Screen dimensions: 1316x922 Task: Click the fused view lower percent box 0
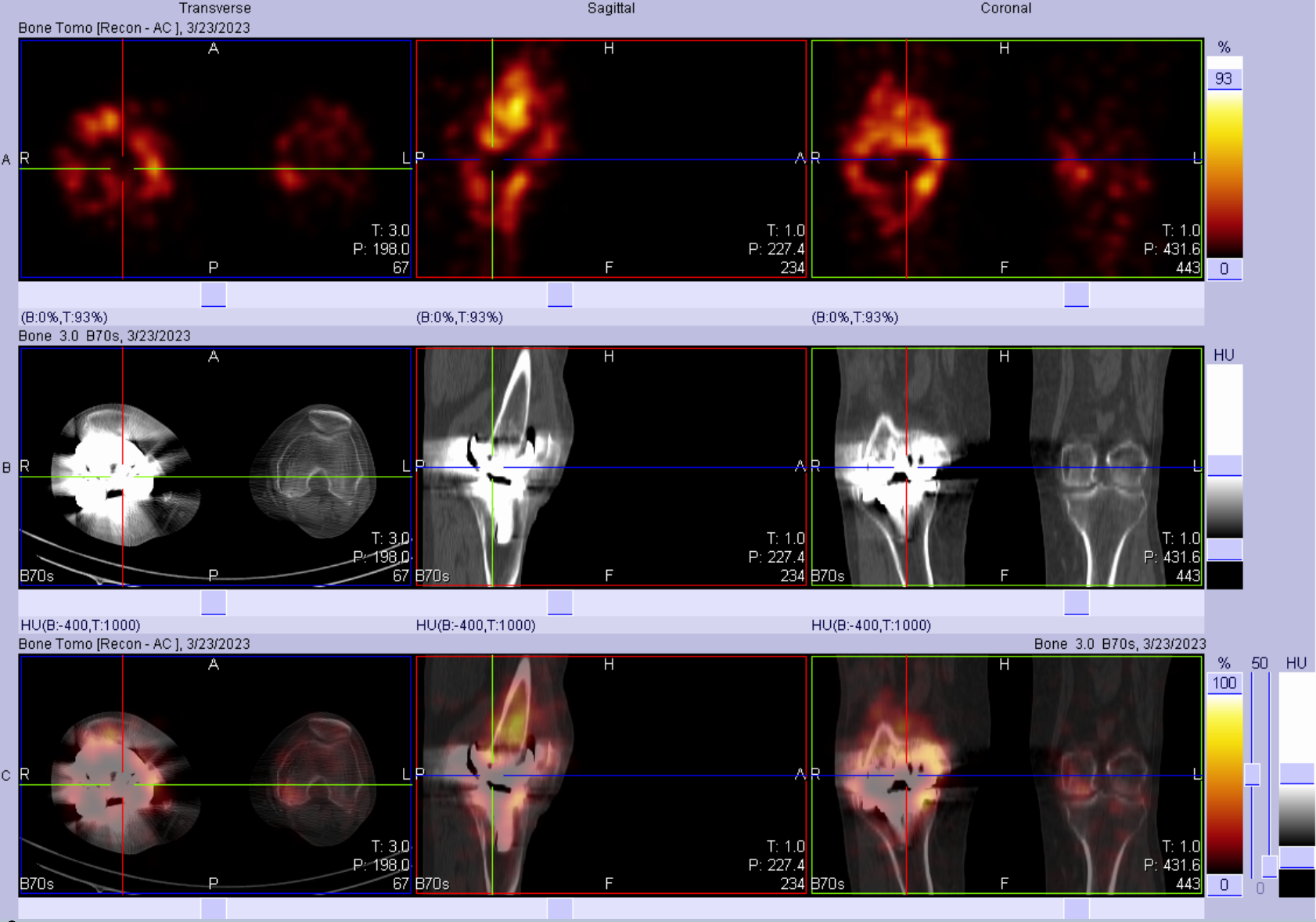click(x=1224, y=885)
